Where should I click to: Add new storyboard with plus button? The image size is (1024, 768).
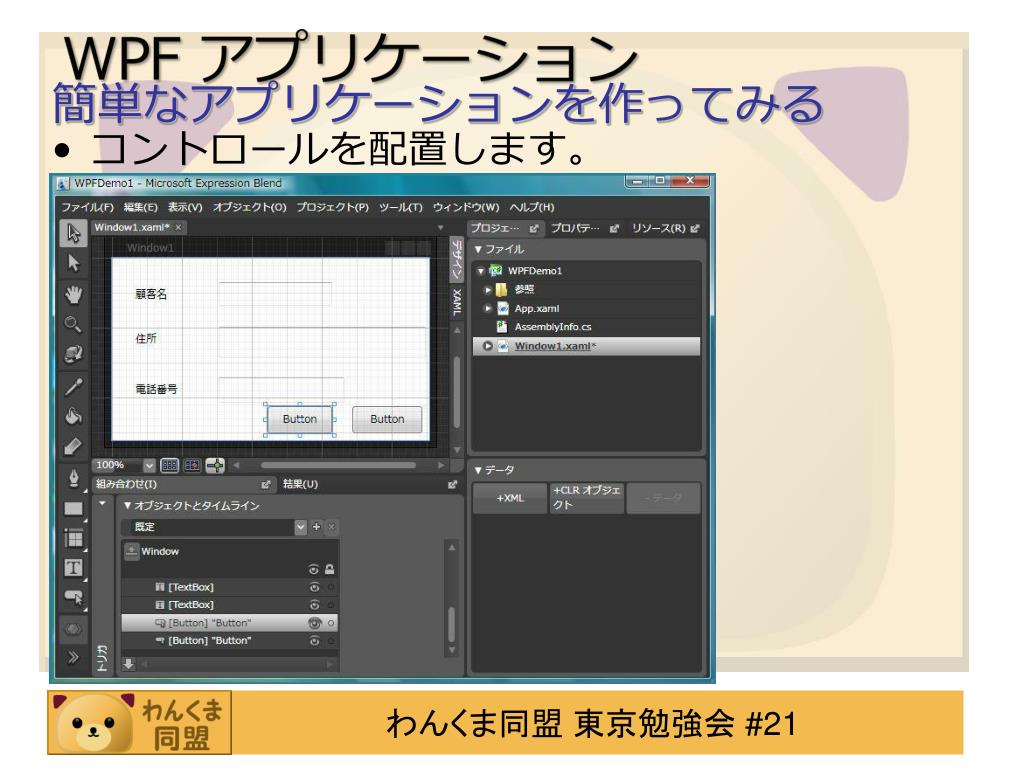pos(317,527)
